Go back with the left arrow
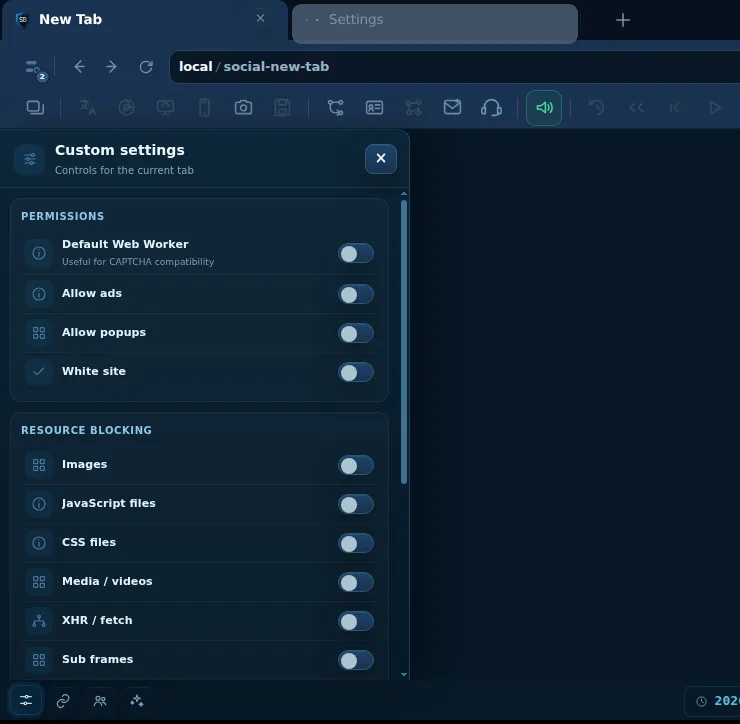 (79, 67)
